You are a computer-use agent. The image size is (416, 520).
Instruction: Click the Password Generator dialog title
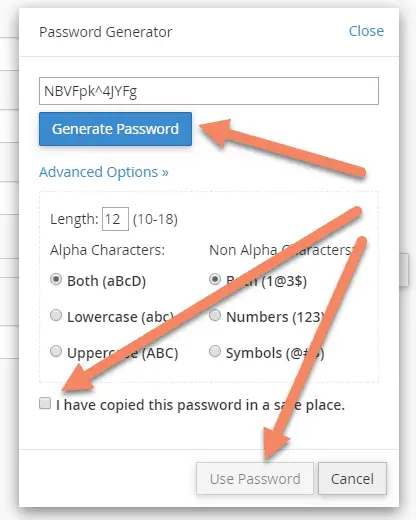pos(106,32)
